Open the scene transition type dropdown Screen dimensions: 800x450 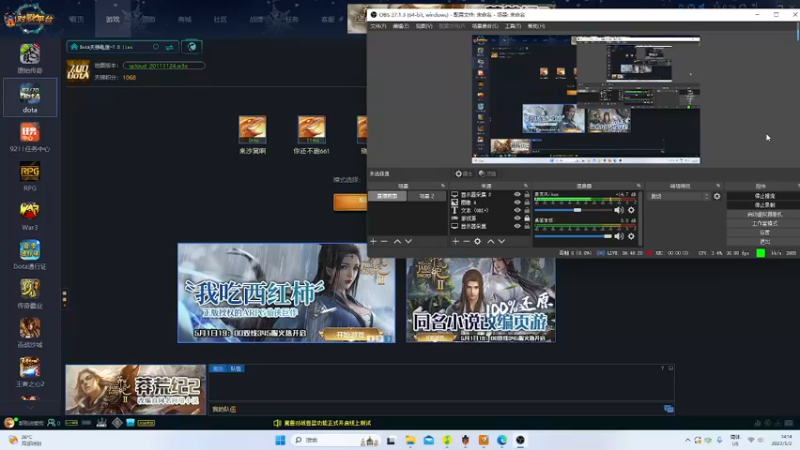click(679, 196)
